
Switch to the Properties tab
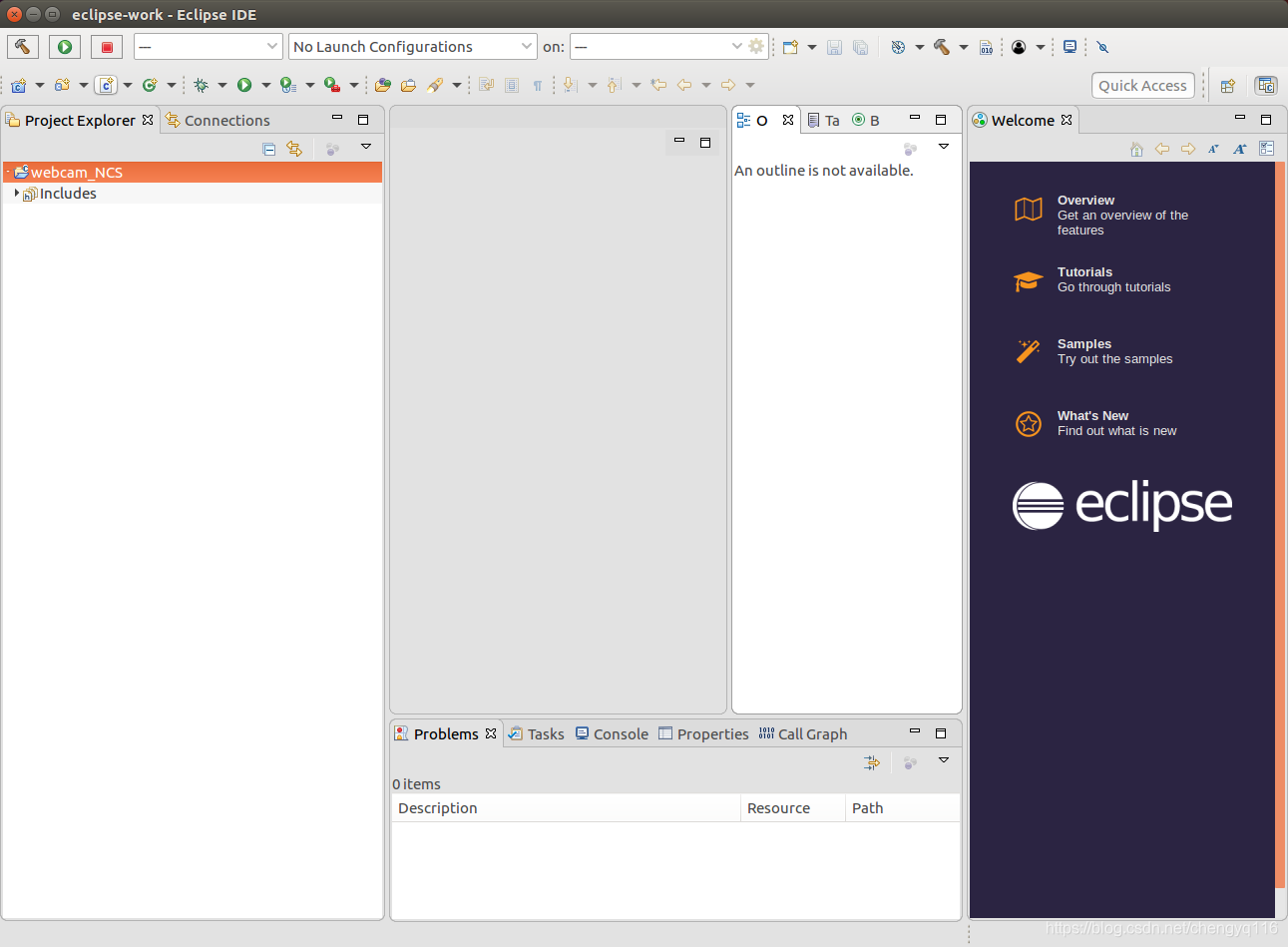click(x=703, y=733)
